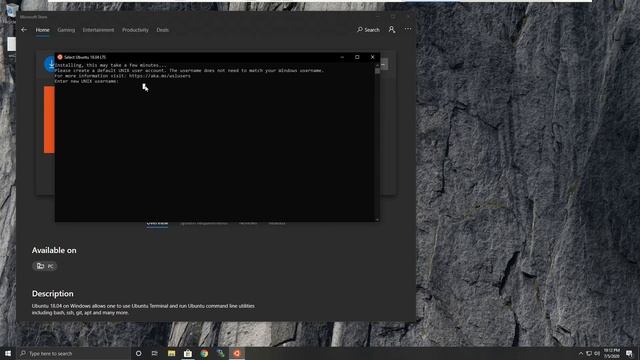The width and height of the screenshot is (640, 360).
Task: Select the Productivity tab
Action: pos(135,30)
